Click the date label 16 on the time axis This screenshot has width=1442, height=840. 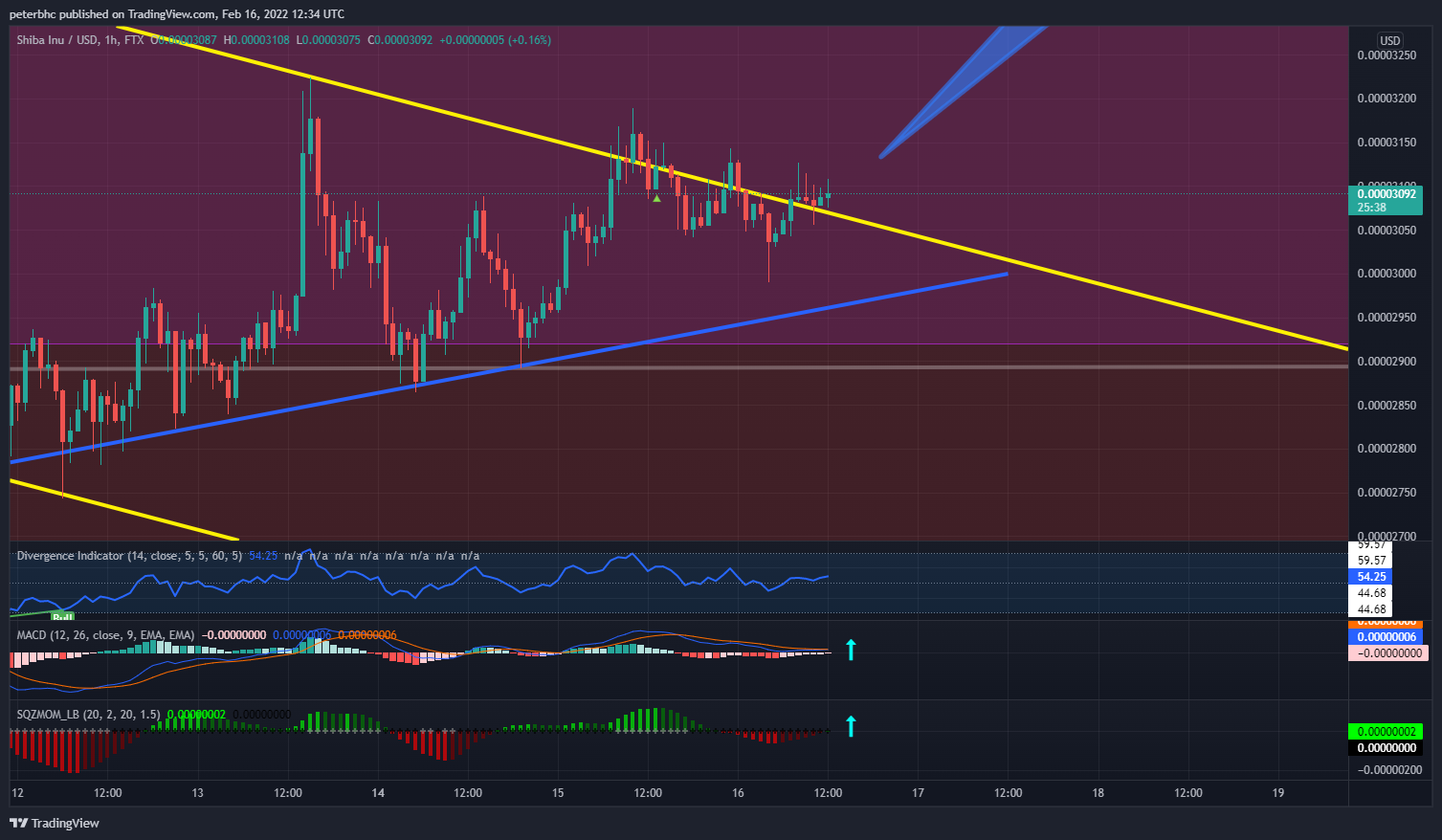pos(738,793)
